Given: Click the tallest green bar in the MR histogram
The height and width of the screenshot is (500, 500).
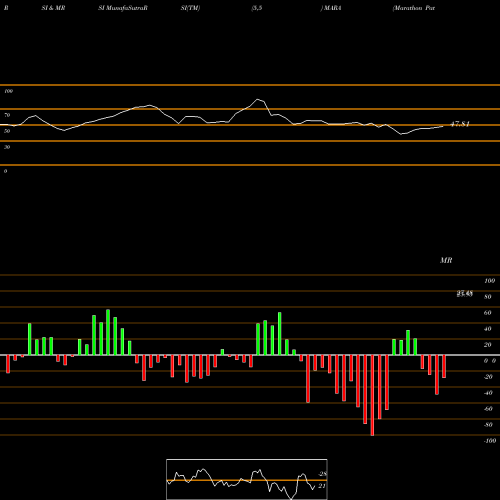Looking at the screenshot, I should [108, 332].
